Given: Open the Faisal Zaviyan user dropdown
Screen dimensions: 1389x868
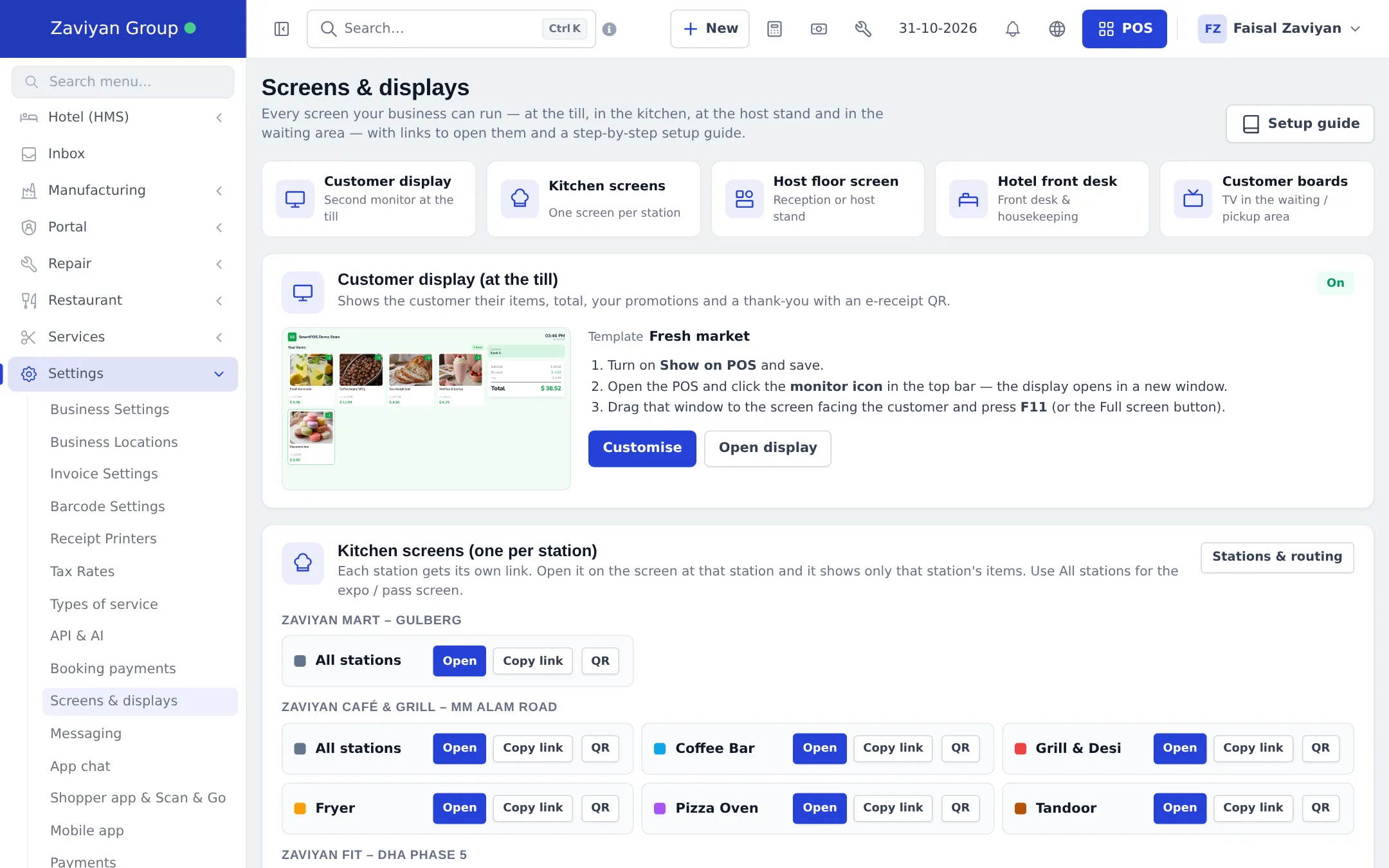Looking at the screenshot, I should (1280, 29).
